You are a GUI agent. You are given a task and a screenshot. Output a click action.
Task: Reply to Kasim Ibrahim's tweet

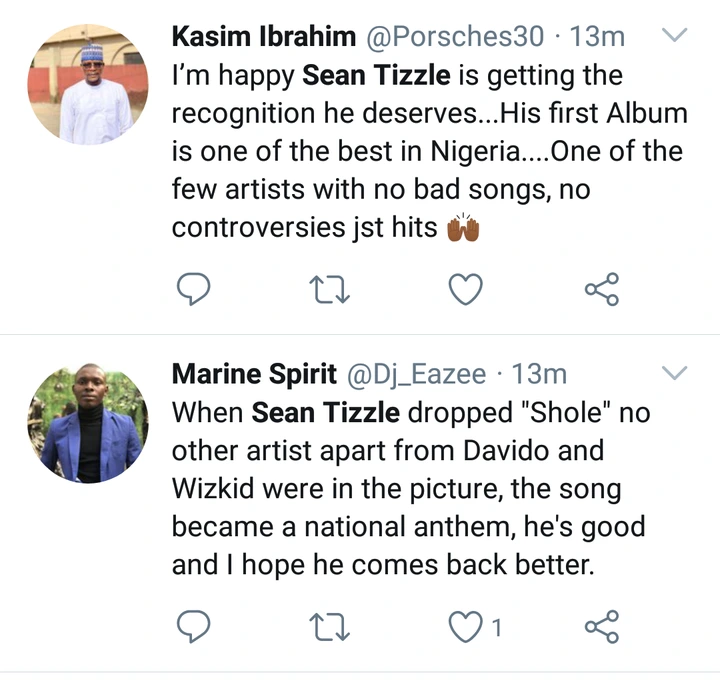[x=192, y=290]
